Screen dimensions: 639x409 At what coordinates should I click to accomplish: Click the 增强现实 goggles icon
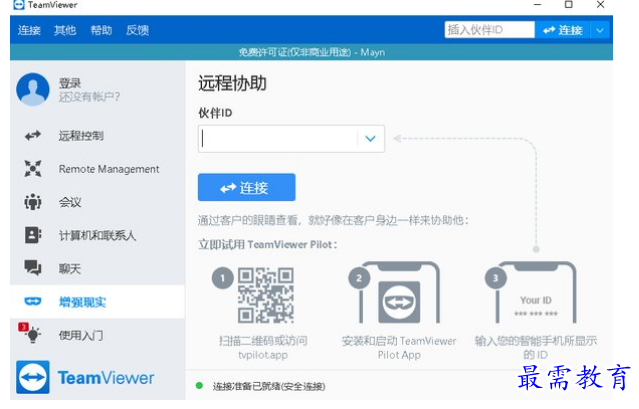tap(33, 301)
